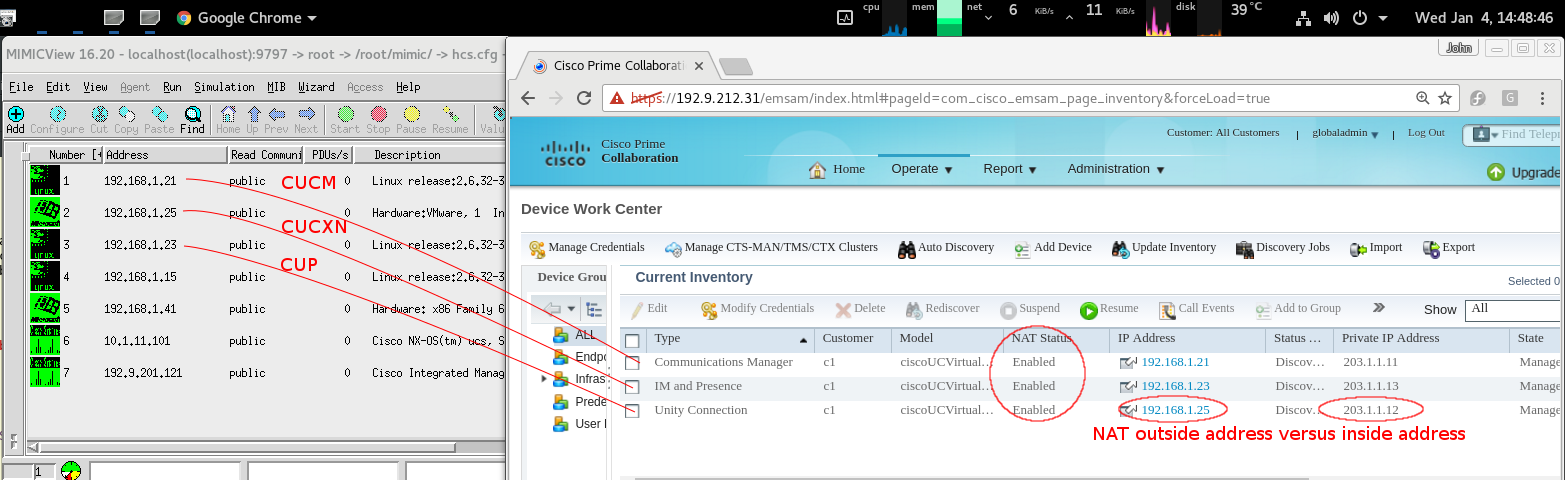The width and height of the screenshot is (1565, 480).
Task: Open the Edit menu in MIMICView
Action: coord(58,87)
